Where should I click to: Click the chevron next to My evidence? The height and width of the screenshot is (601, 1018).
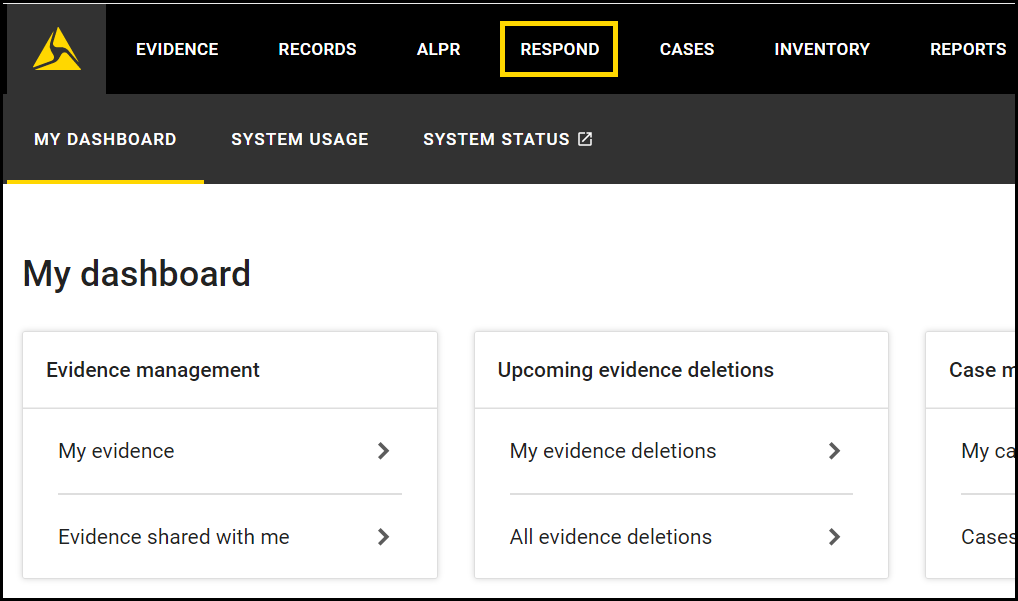(x=383, y=451)
